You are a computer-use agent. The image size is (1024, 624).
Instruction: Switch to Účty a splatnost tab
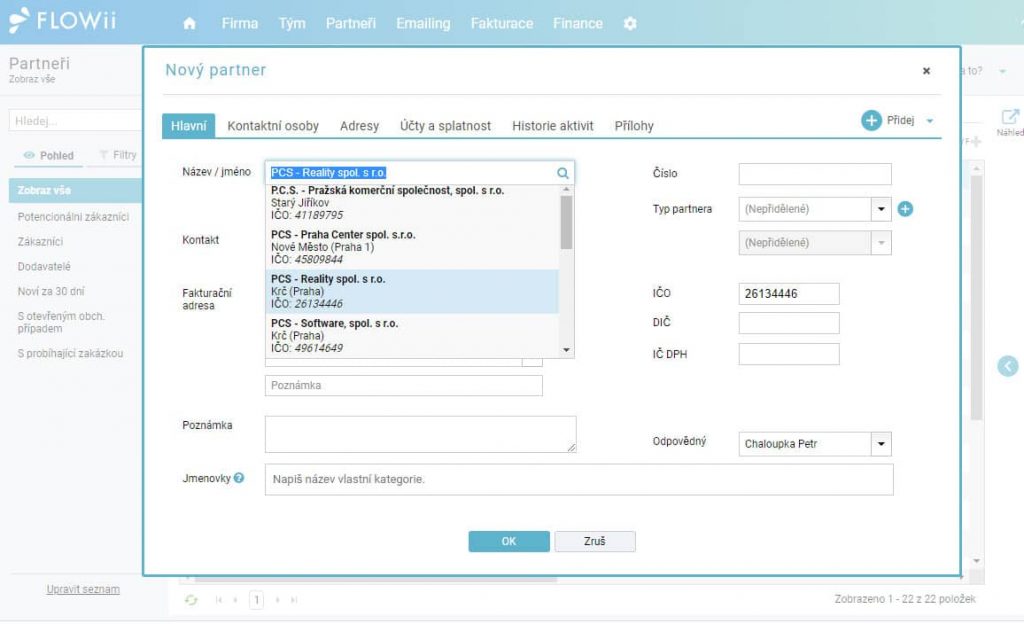pos(445,126)
